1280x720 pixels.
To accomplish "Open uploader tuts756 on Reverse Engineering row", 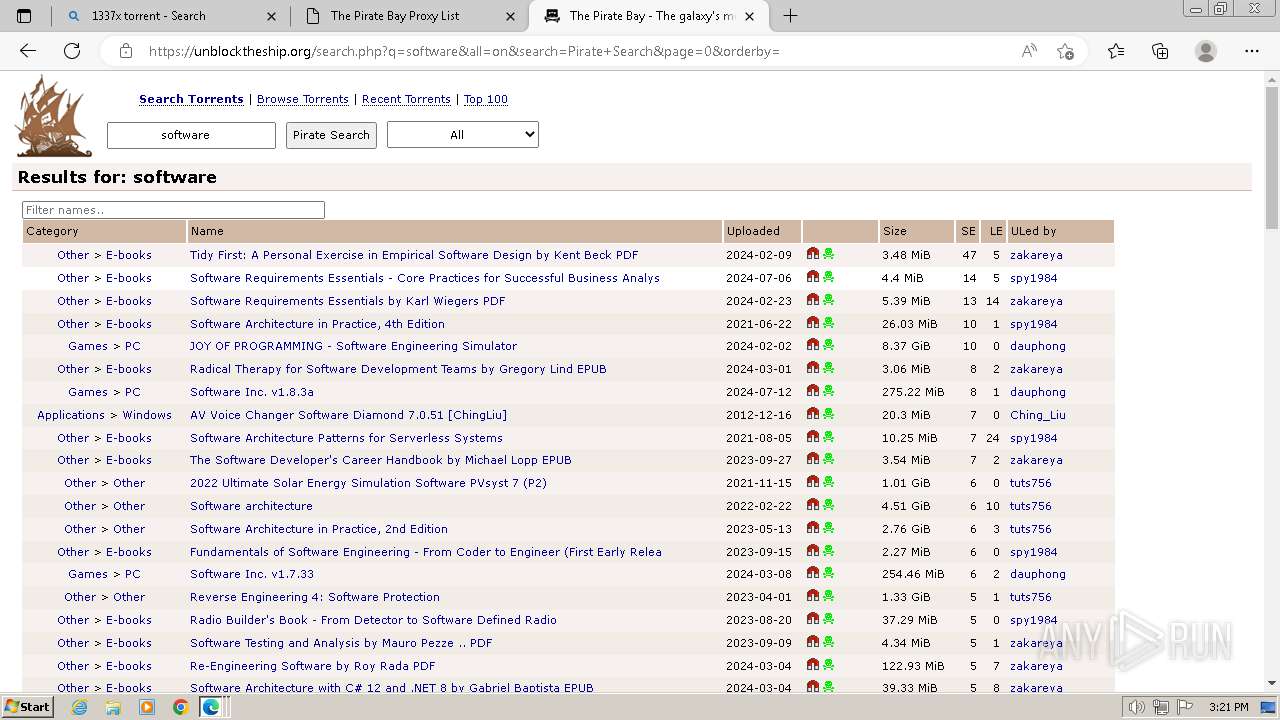I will [1030, 597].
